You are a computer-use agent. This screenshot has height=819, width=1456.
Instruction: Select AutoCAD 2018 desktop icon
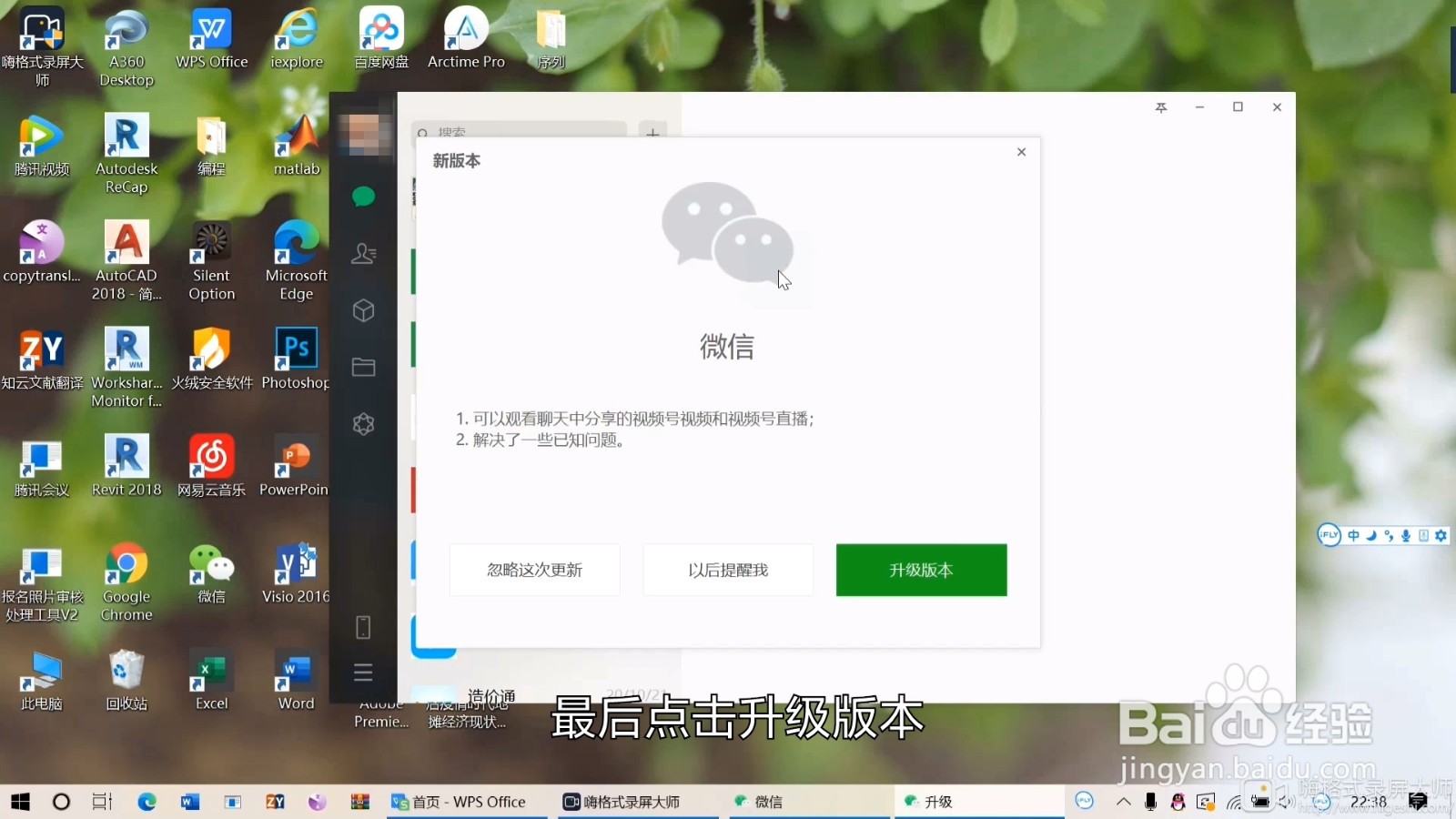coord(126,262)
